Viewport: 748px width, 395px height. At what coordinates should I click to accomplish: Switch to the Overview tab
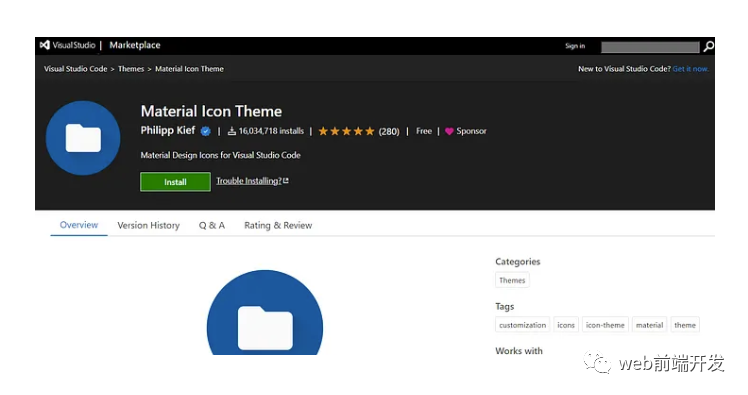pyautogui.click(x=79, y=225)
